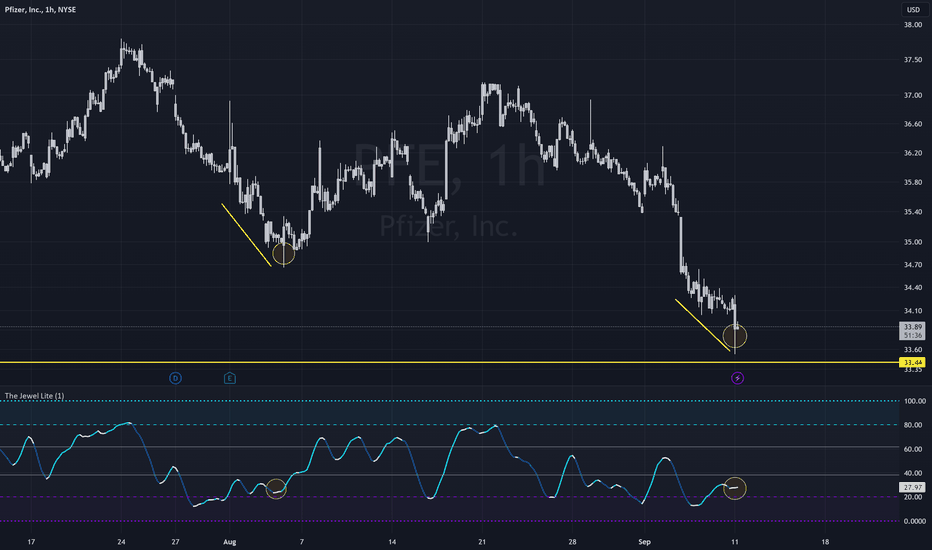This screenshot has height=550, width=932.
Task: Select 'The Jewel Lite (1)' indicator label
Action: (34, 396)
